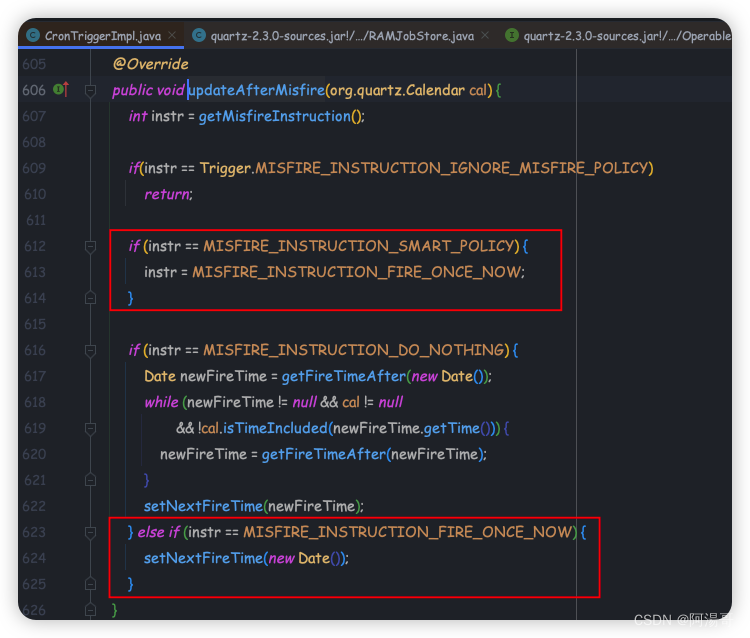Switch to the CronTriggerImpl.java tab

(x=102, y=36)
